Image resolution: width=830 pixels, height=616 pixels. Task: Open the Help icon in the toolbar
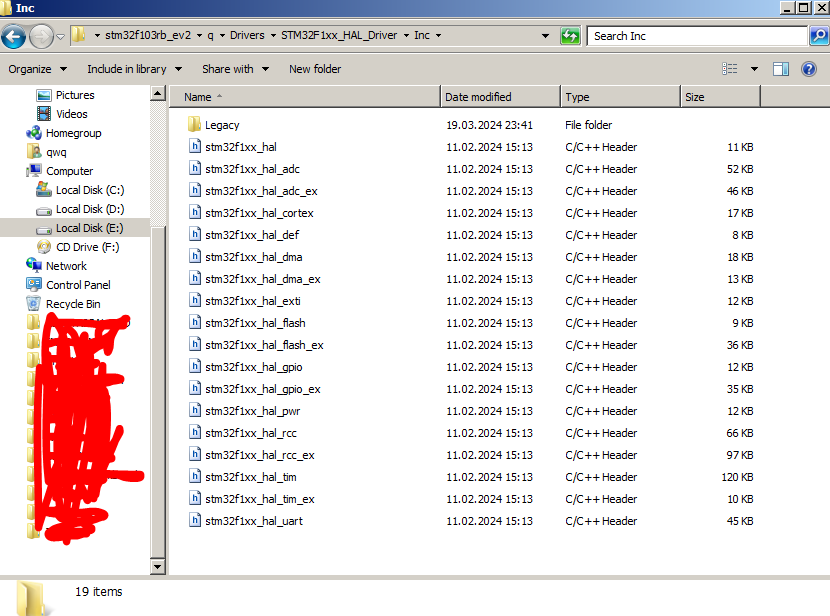point(808,69)
